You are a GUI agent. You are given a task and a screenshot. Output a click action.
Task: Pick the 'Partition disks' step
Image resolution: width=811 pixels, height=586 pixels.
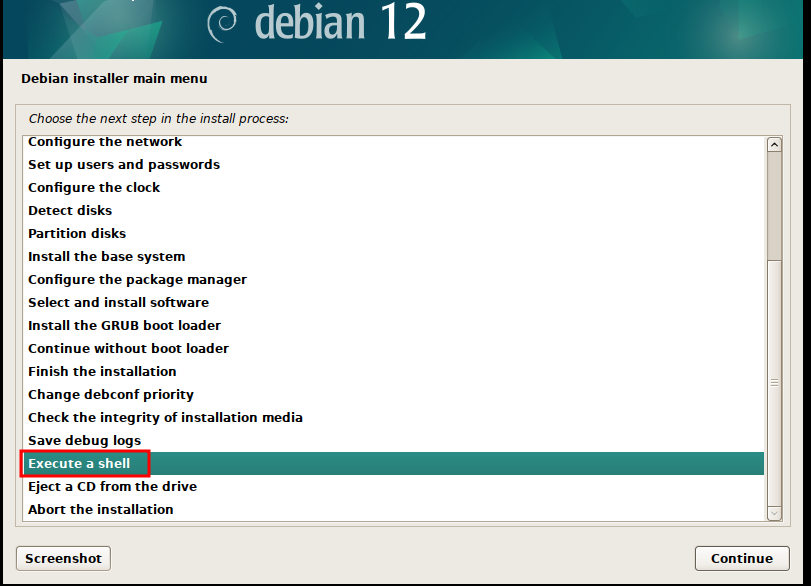[393, 233]
